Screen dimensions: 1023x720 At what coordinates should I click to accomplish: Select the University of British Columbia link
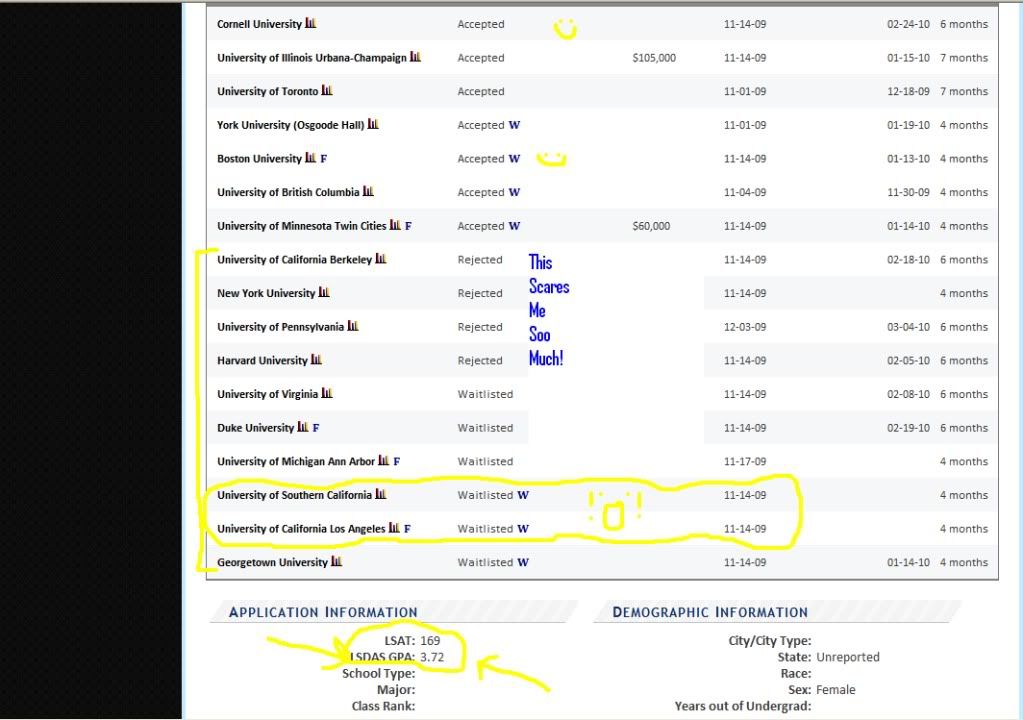[288, 192]
